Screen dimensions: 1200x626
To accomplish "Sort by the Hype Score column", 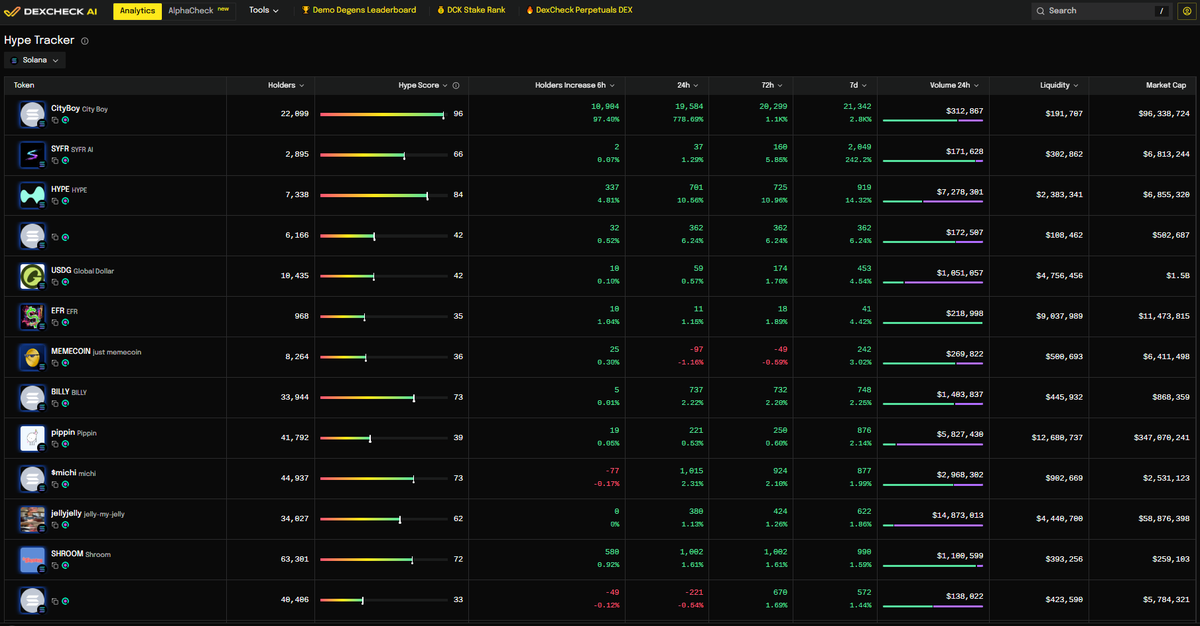I will 424,86.
